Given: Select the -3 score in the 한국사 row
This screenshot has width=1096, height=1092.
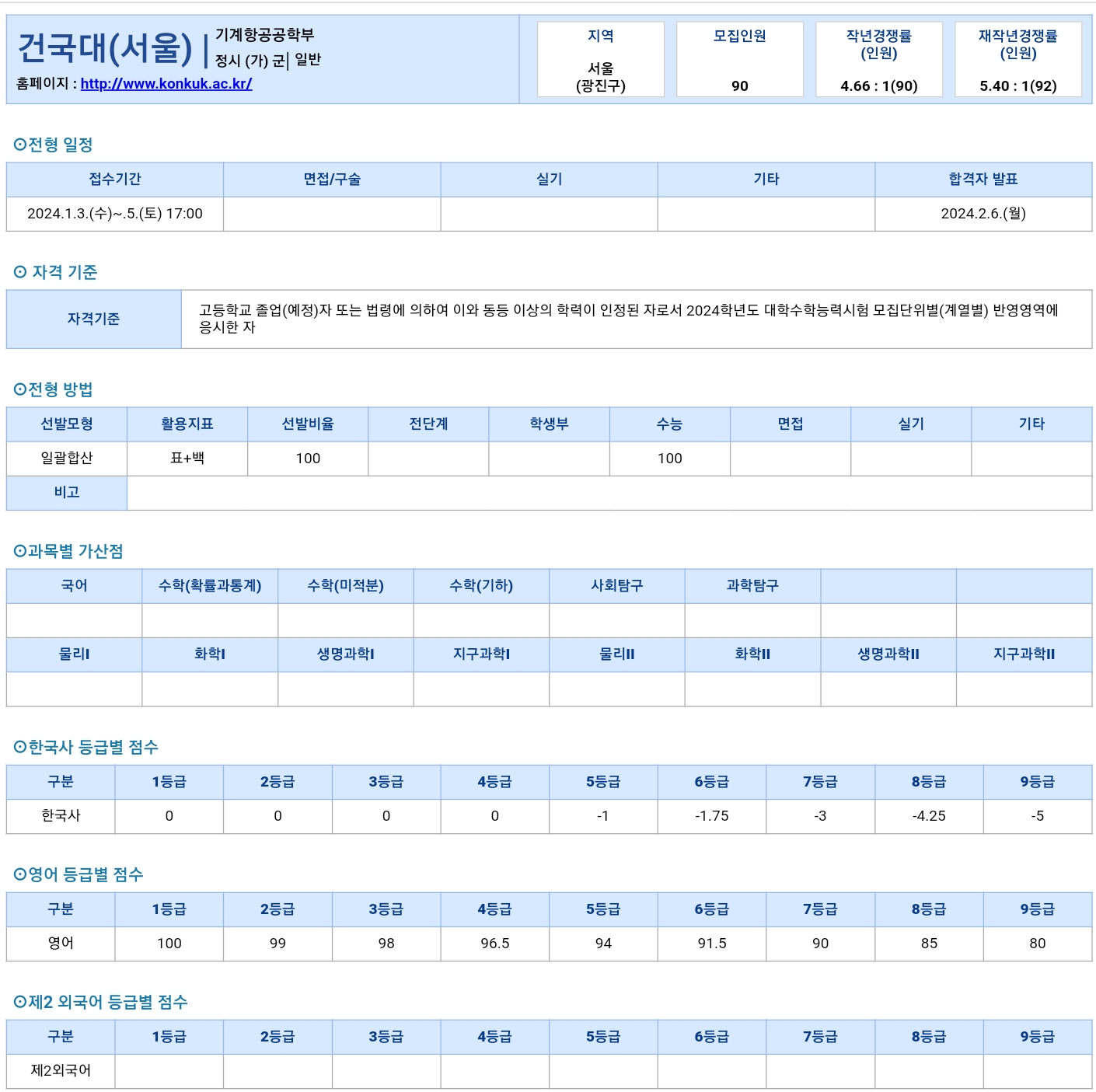Looking at the screenshot, I should click(821, 816).
